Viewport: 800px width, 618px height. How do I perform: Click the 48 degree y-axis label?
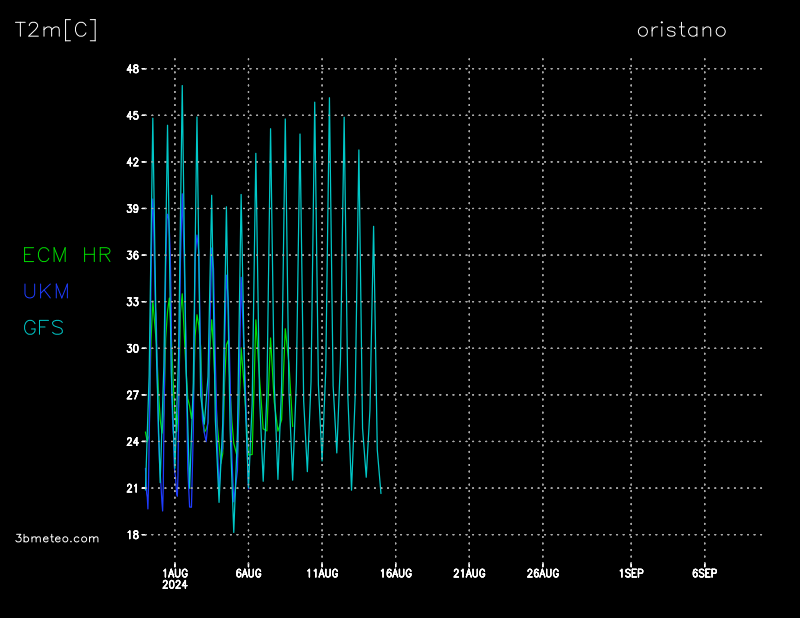(132, 68)
